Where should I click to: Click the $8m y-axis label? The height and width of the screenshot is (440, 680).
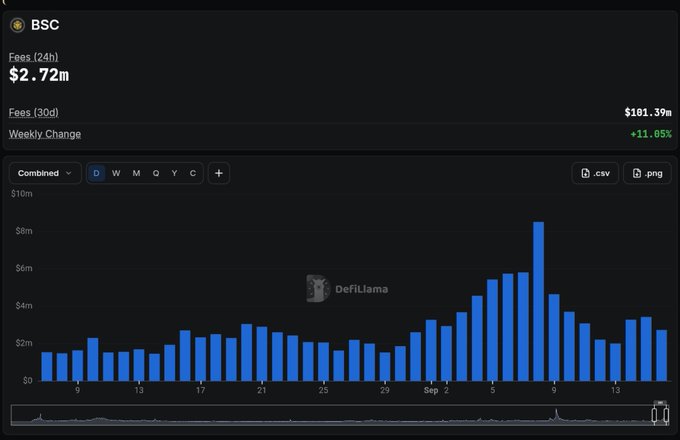[x=24, y=231]
